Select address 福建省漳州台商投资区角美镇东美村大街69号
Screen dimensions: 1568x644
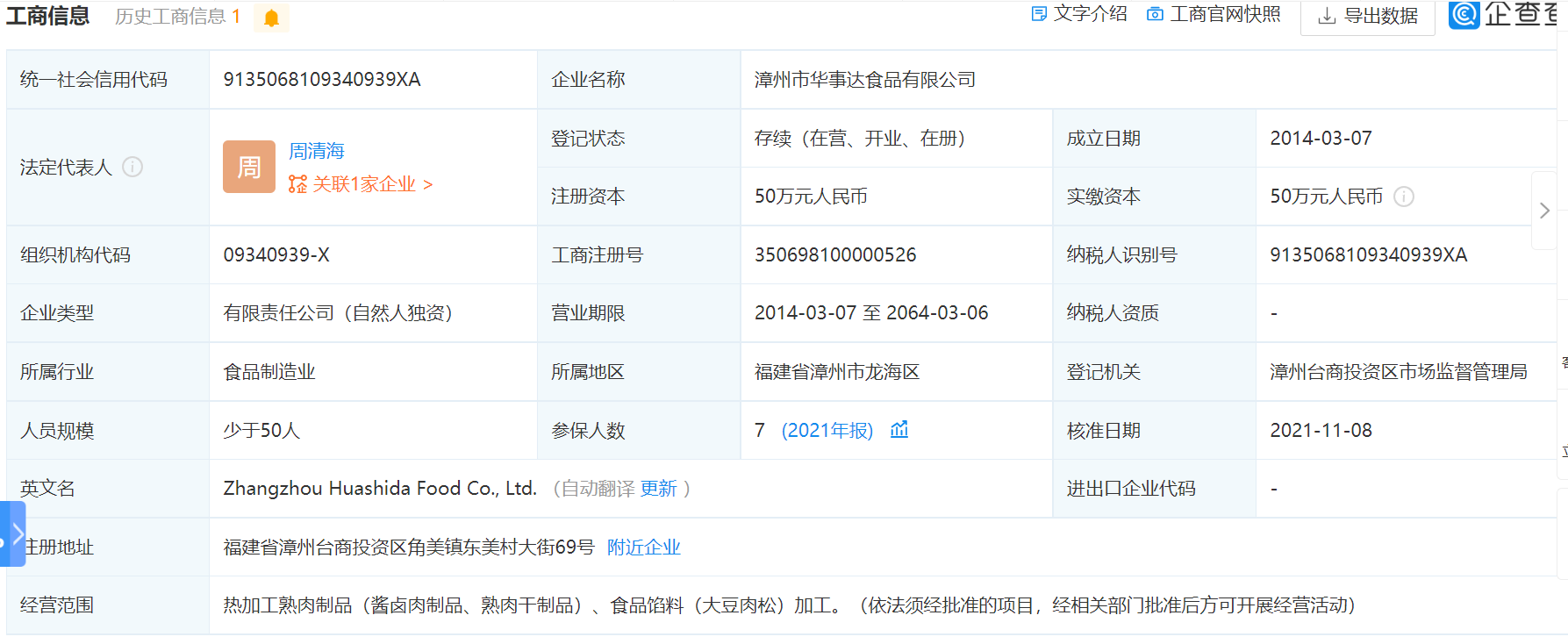(409, 547)
